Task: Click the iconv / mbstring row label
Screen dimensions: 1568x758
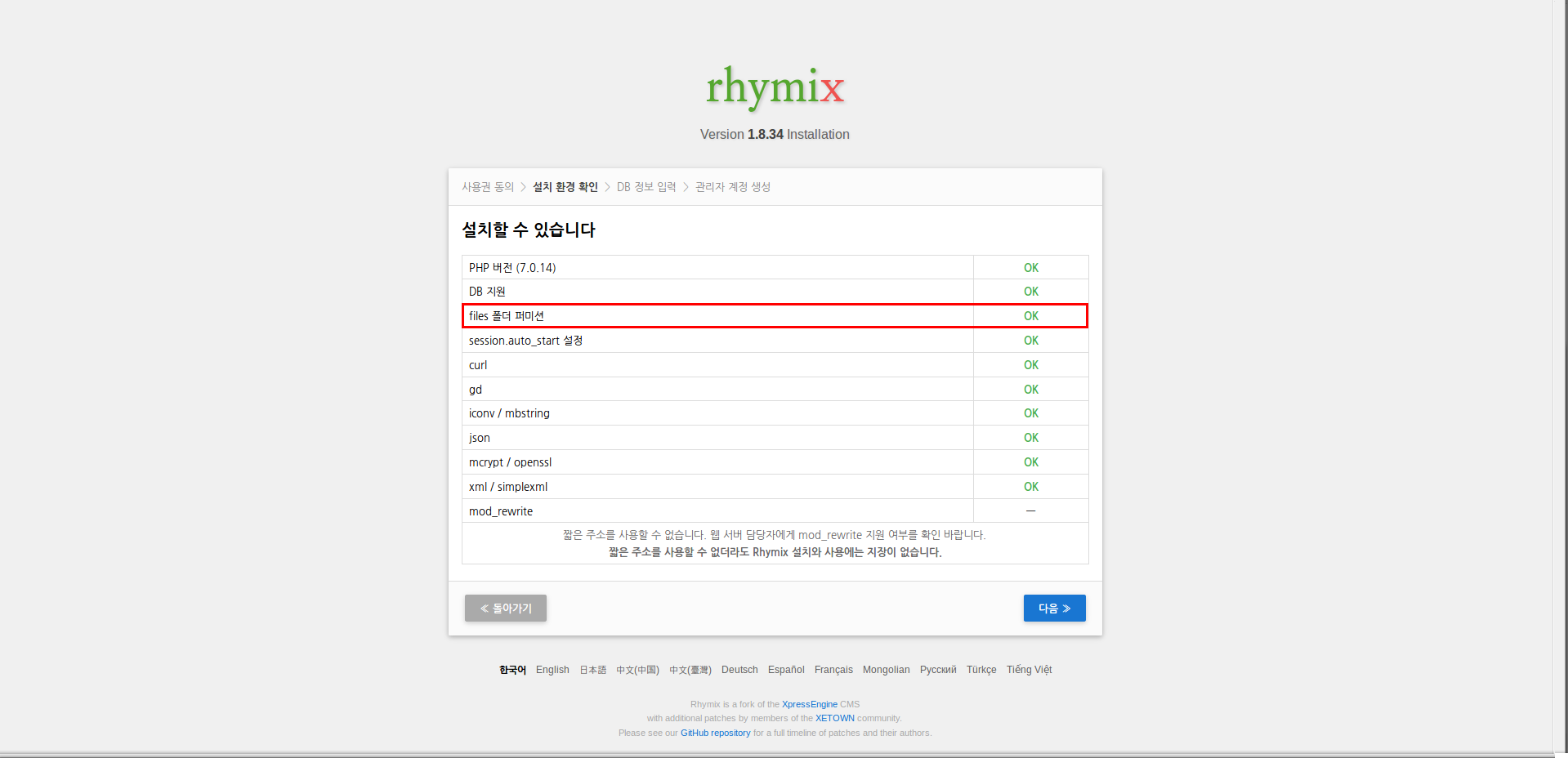Action: coord(509,413)
